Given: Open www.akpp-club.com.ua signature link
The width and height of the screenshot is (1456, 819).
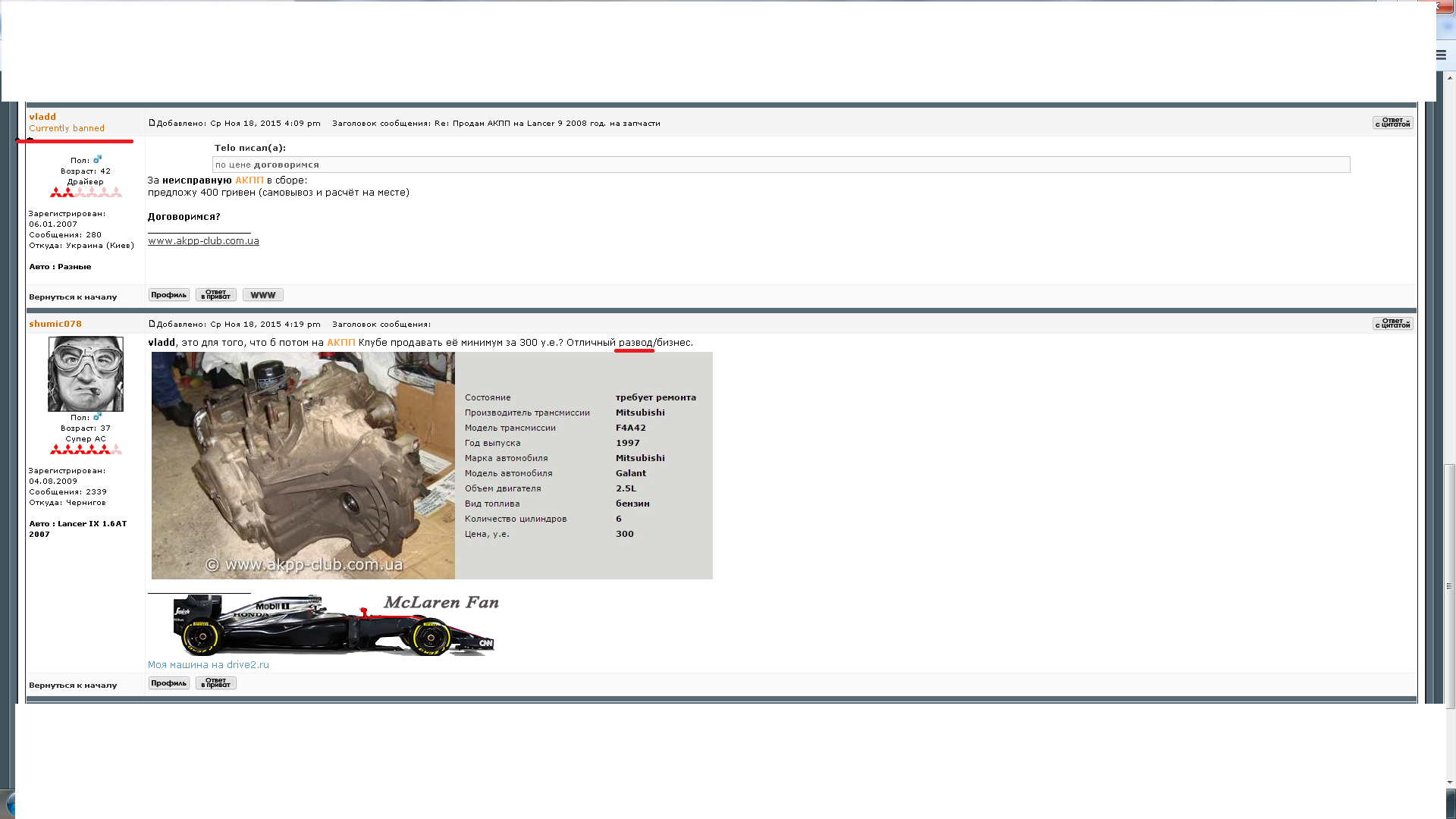Looking at the screenshot, I should tap(203, 241).
